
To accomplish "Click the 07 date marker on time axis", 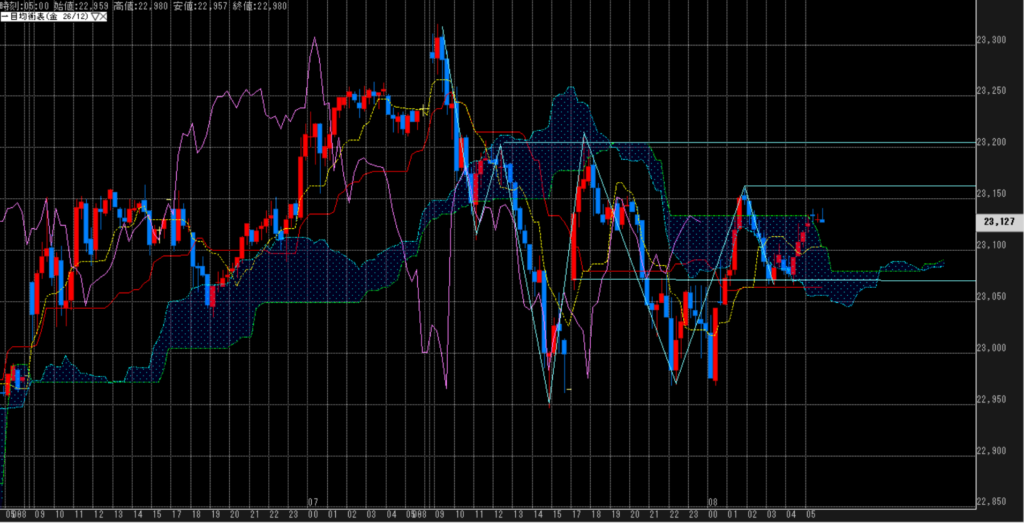I will (x=313, y=501).
